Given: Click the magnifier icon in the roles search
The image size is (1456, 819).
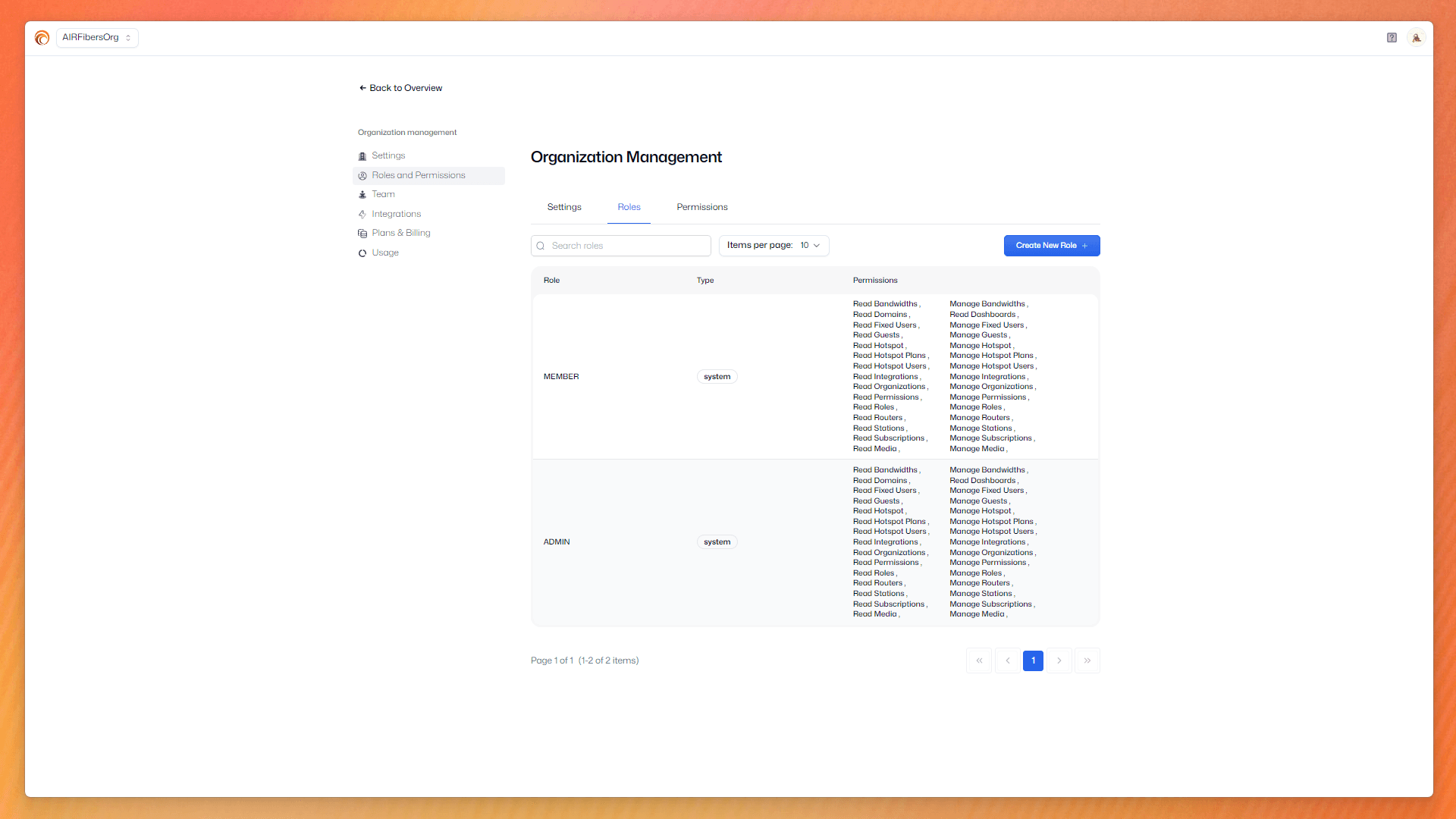Looking at the screenshot, I should pos(540,246).
